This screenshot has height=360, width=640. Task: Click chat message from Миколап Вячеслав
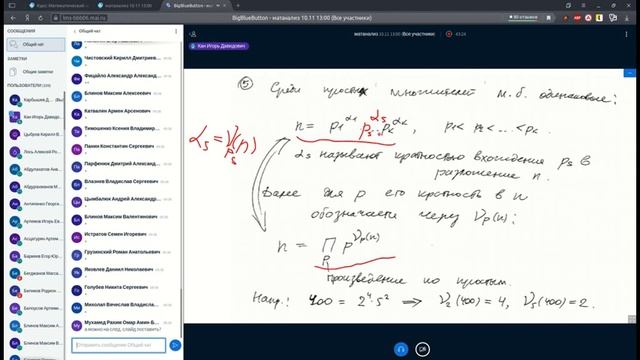122,307
